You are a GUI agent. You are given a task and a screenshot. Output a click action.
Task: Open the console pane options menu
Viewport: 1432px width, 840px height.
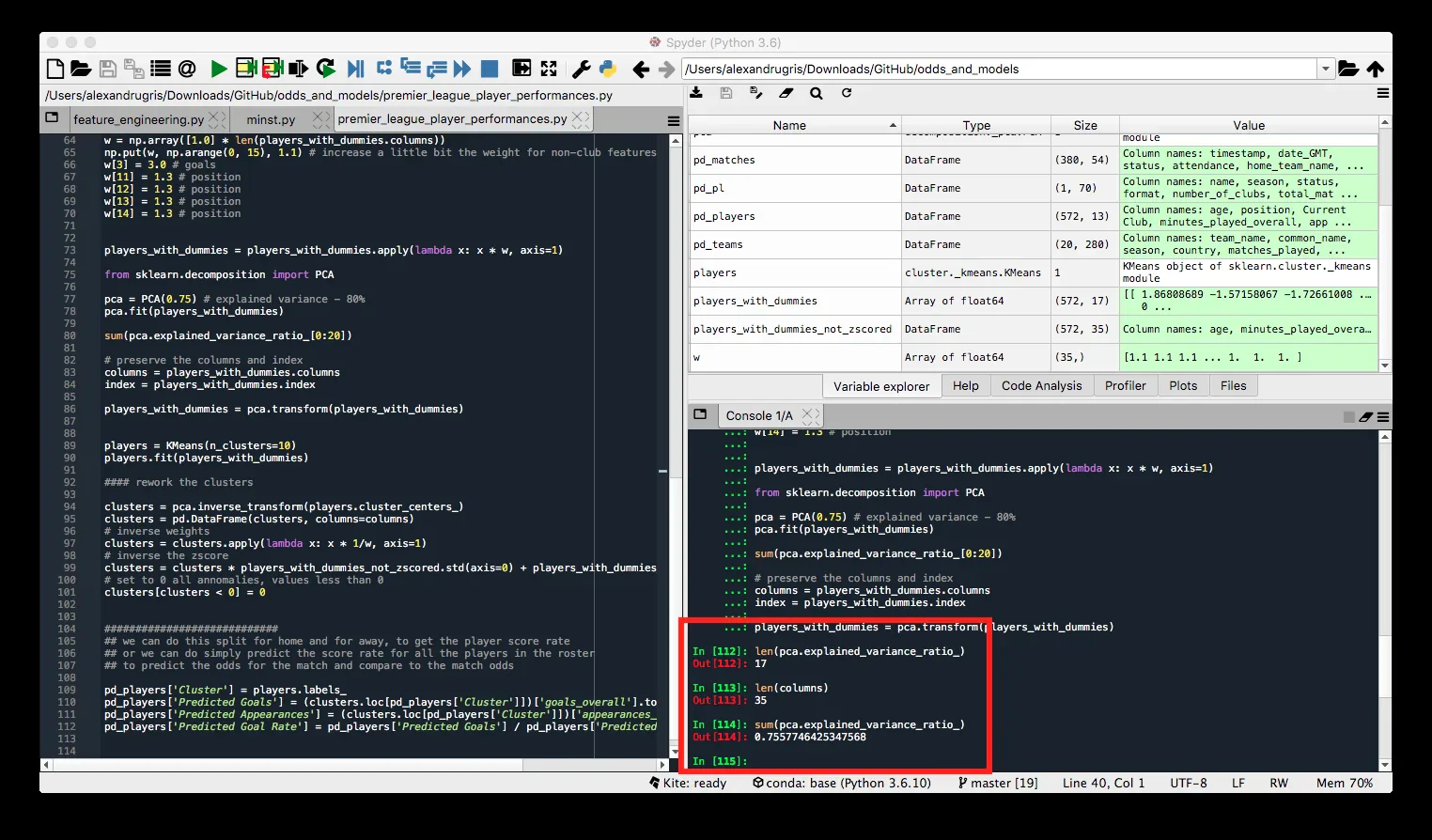[1383, 416]
